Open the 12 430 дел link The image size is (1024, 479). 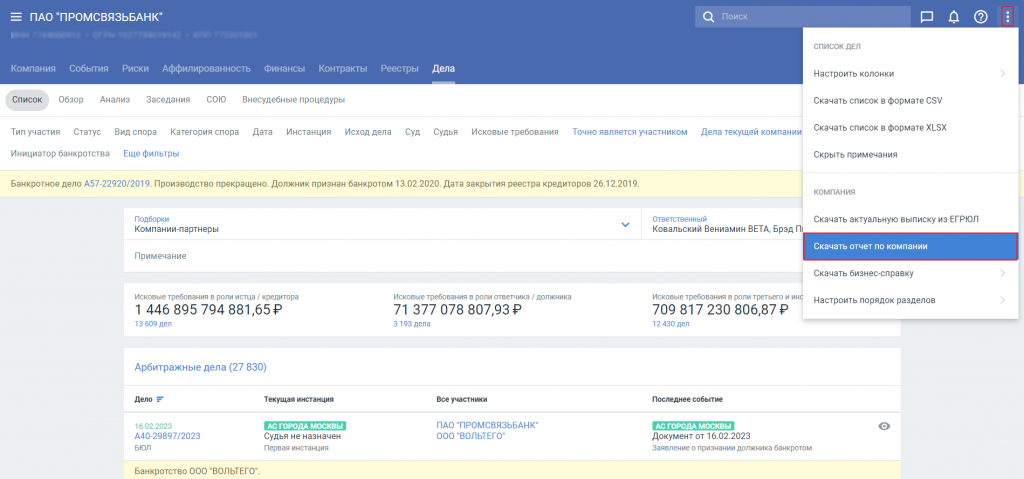pos(670,323)
